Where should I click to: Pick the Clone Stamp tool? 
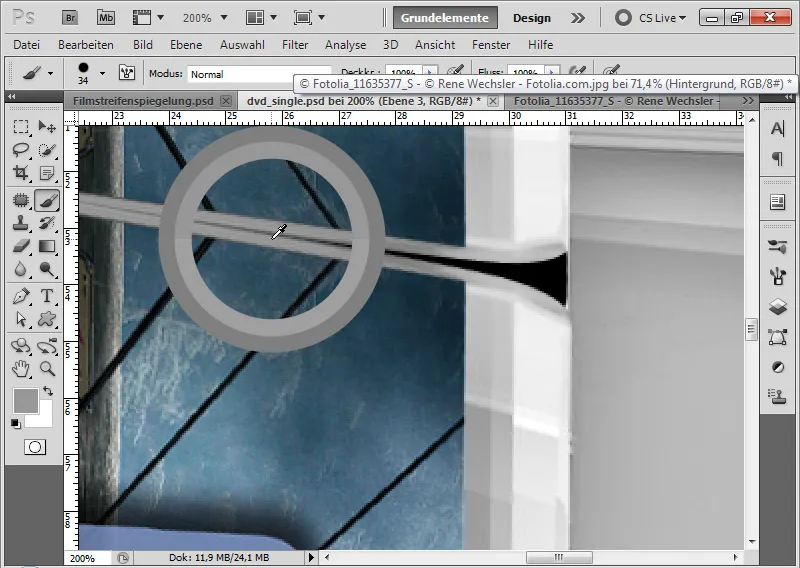20,222
